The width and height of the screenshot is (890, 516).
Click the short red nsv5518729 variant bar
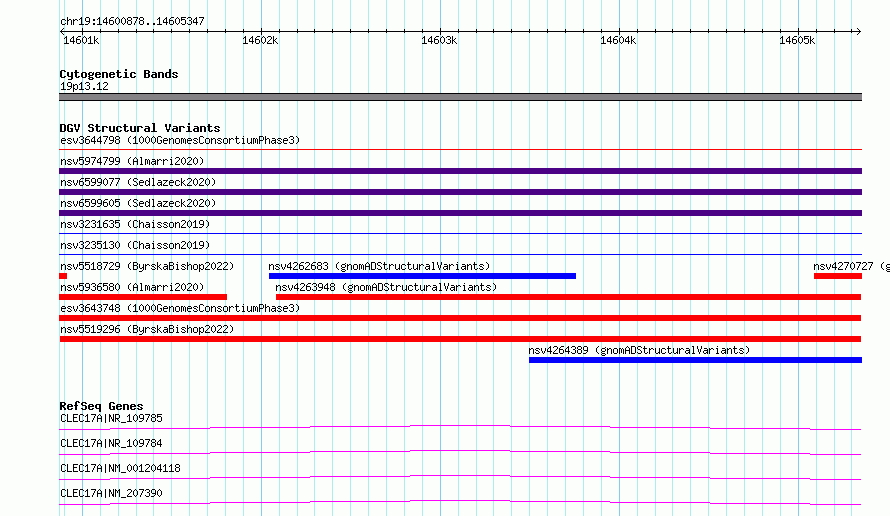click(63, 276)
